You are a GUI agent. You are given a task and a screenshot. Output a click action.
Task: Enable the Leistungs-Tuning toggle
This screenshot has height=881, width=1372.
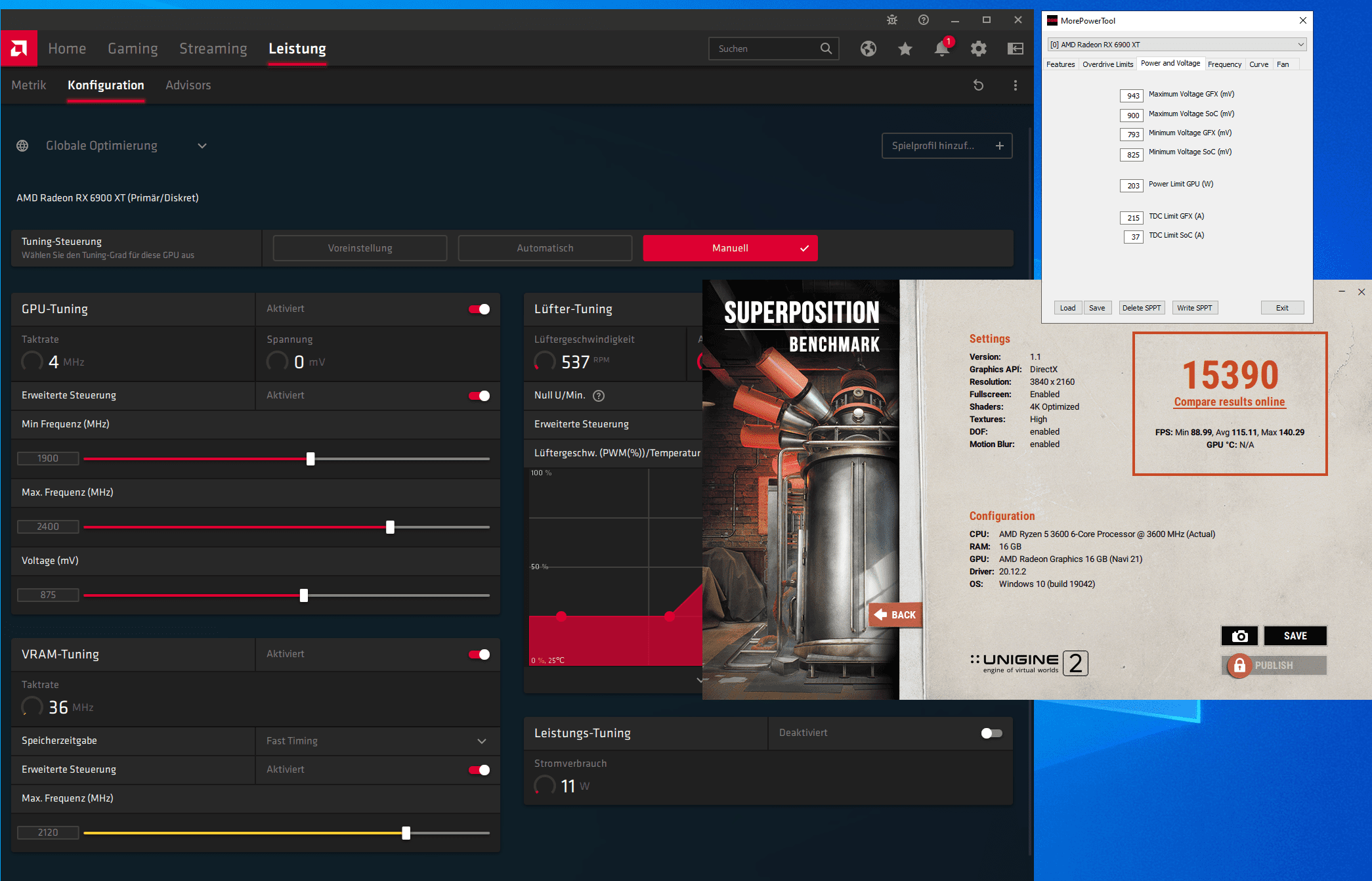tap(991, 733)
